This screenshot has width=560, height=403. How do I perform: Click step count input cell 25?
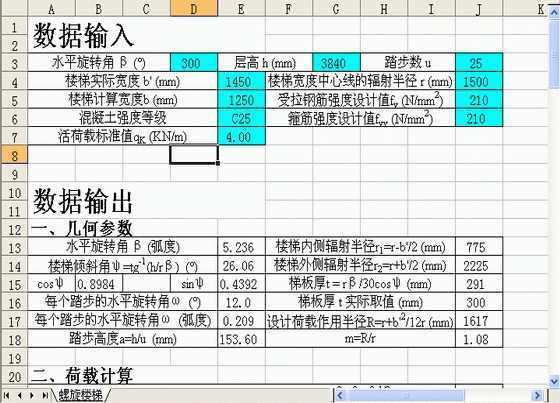point(479,63)
